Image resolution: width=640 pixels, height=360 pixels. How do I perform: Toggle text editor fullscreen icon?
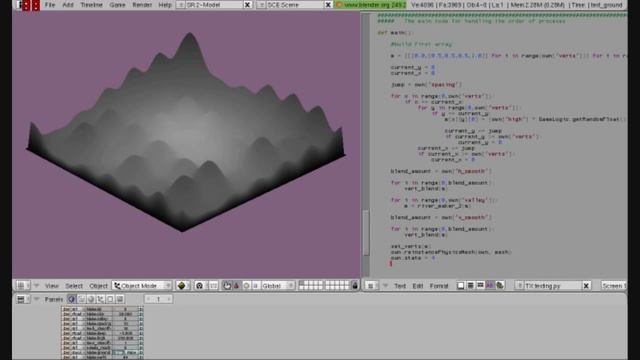pyautogui.click(x=461, y=286)
